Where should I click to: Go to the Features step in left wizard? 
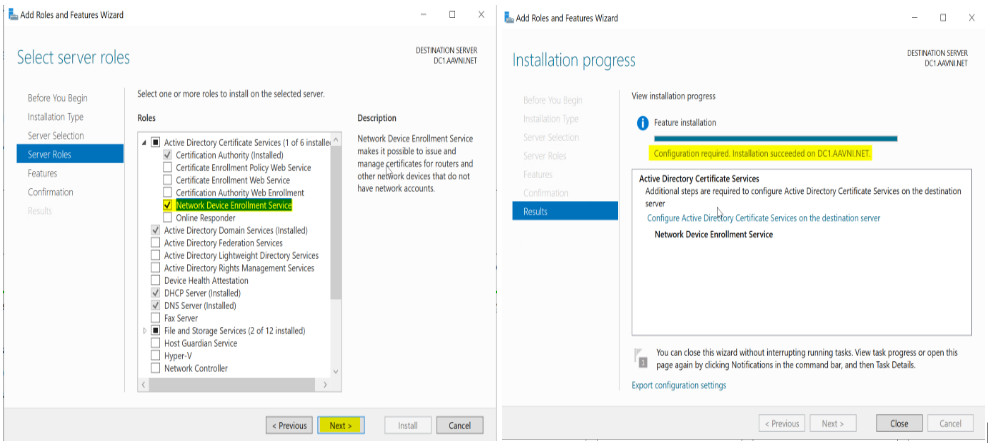(x=42, y=173)
